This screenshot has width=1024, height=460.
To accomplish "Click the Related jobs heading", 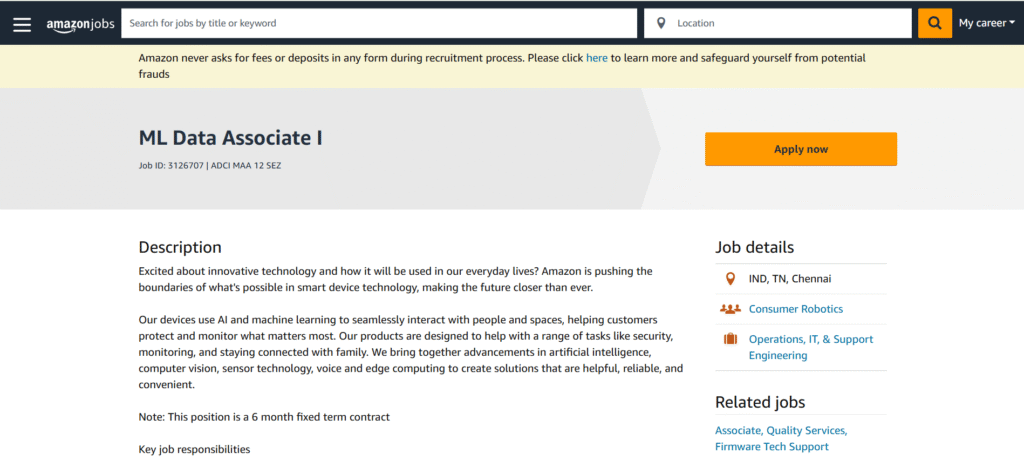I will coord(760,402).
